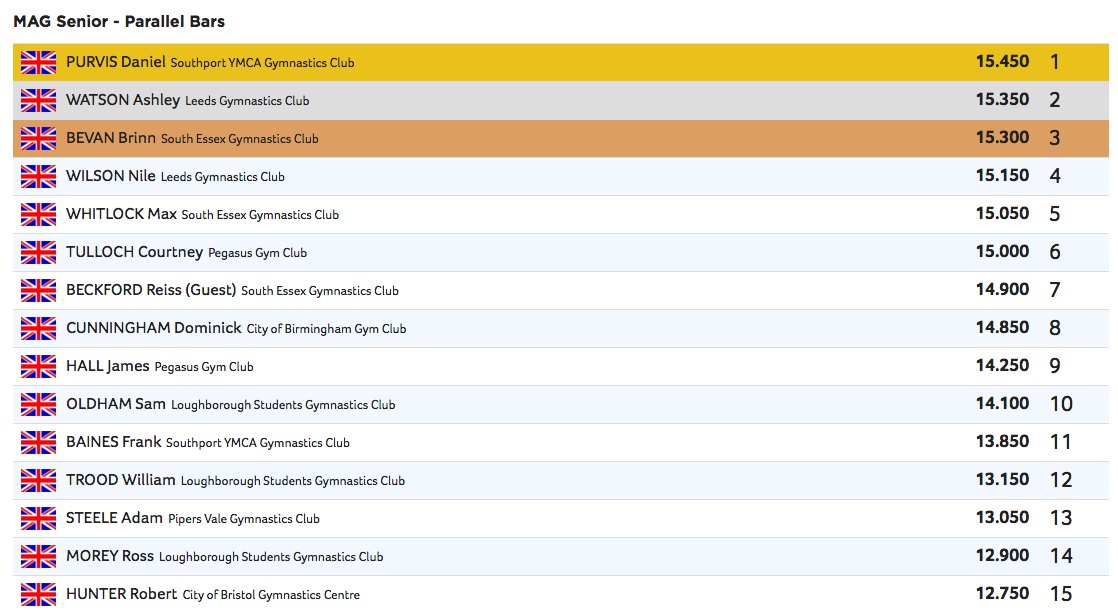The height and width of the screenshot is (612, 1118).
Task: Open the TROOD William entry name
Action: [x=120, y=480]
